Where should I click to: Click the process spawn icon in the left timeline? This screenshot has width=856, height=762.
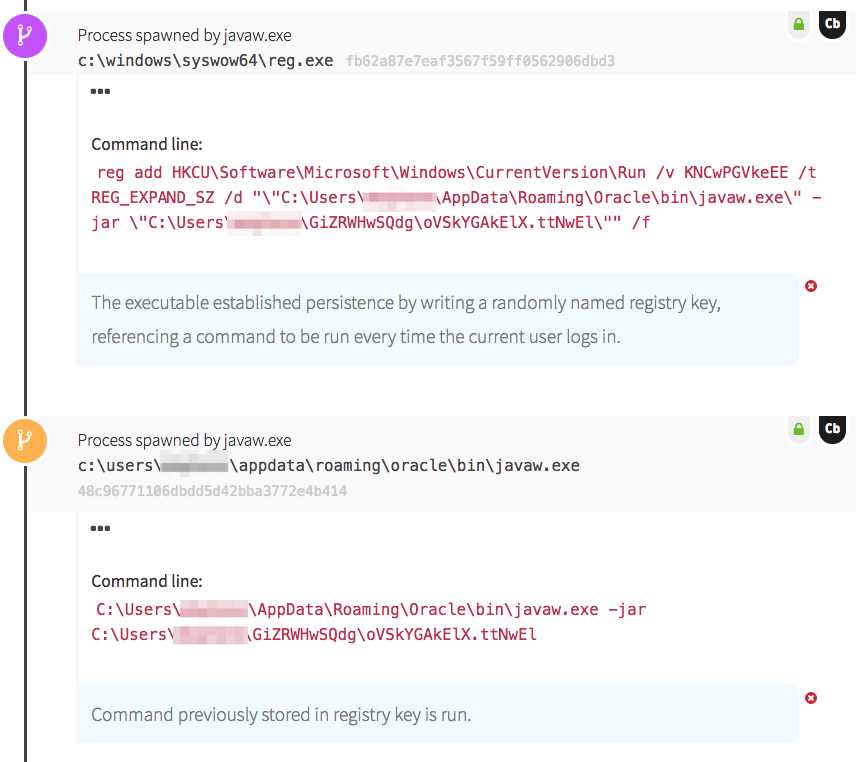[x=25, y=36]
